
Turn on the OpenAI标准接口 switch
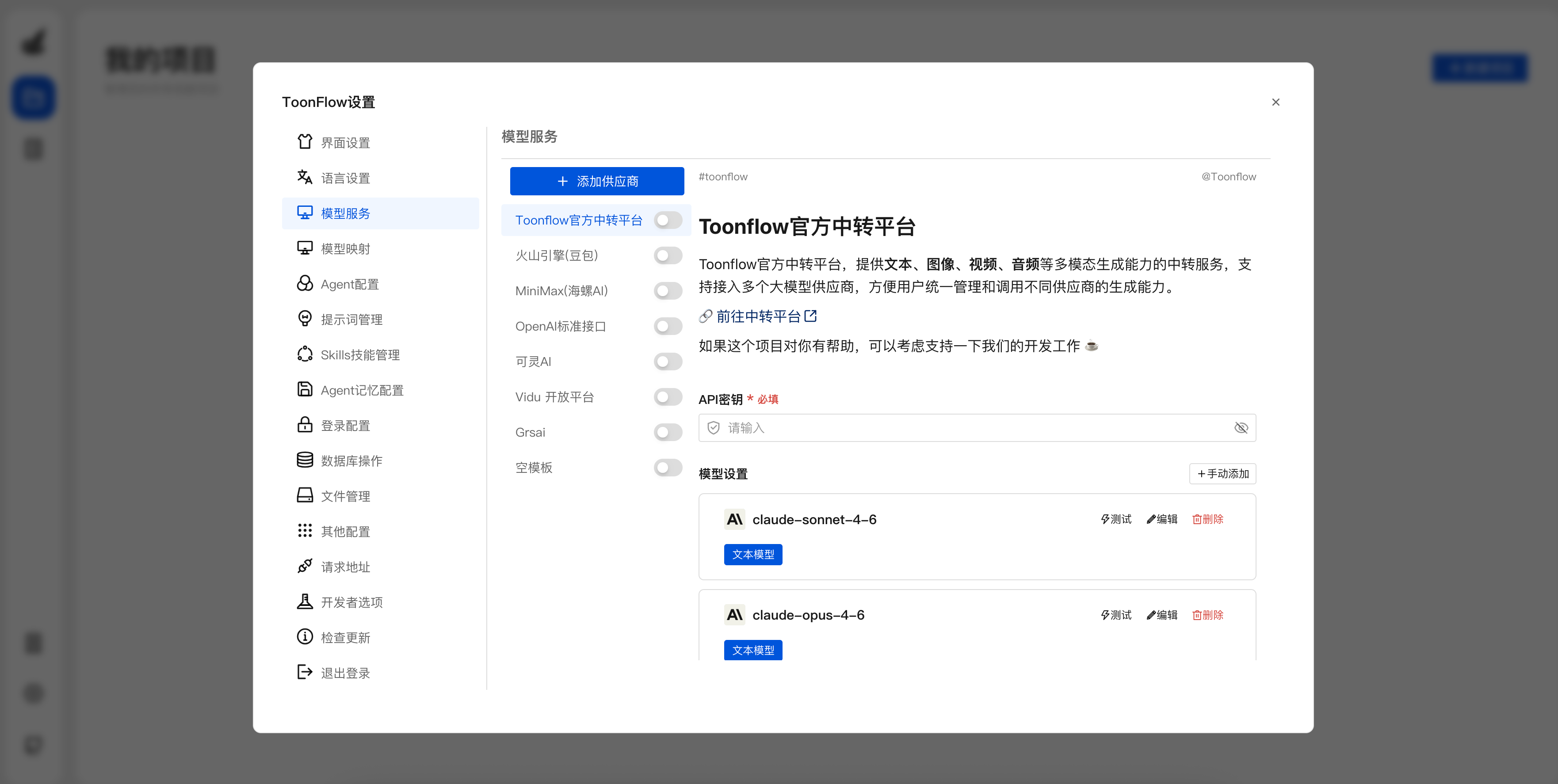668,327
